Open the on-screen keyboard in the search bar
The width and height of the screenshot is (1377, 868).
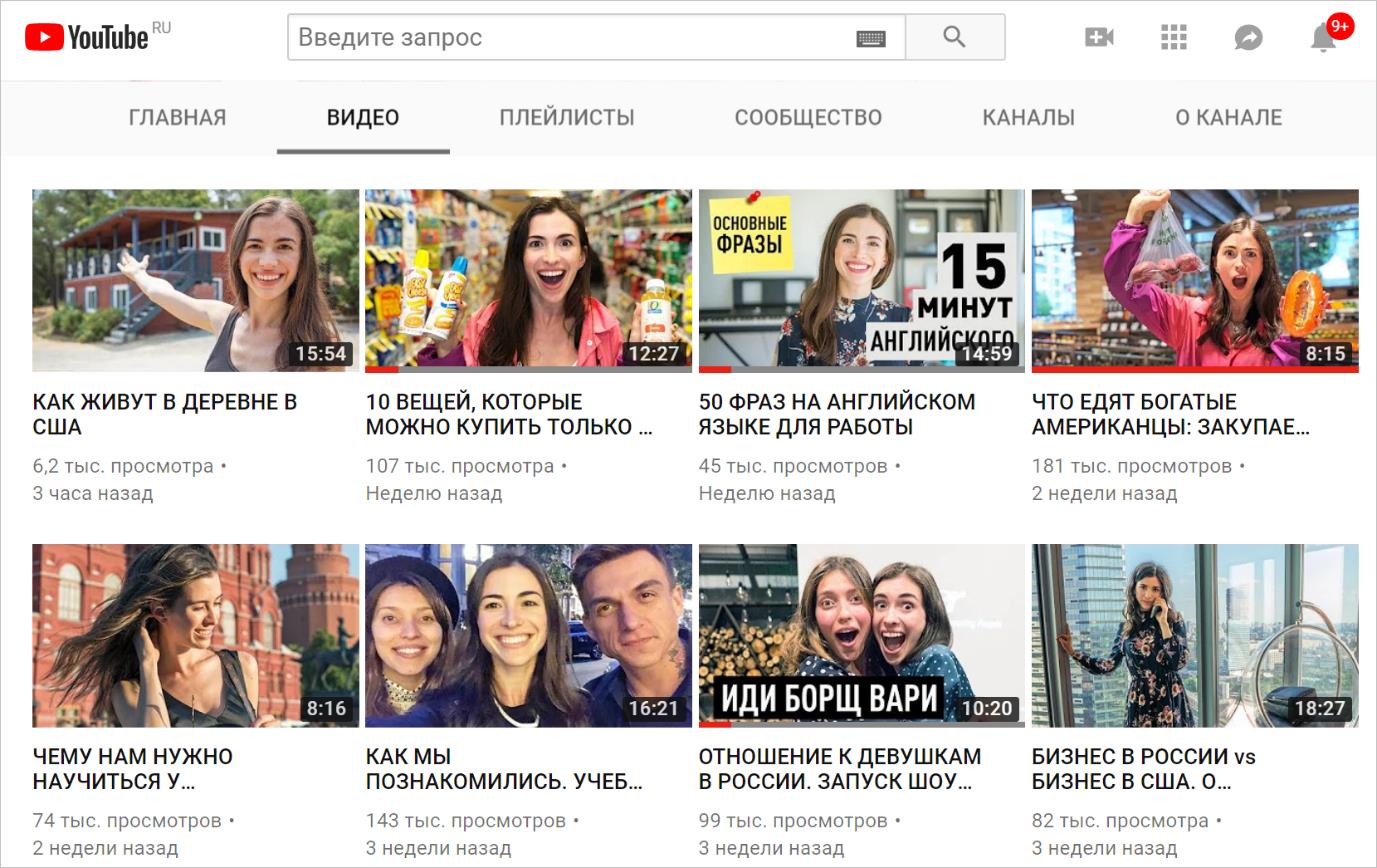tap(872, 36)
